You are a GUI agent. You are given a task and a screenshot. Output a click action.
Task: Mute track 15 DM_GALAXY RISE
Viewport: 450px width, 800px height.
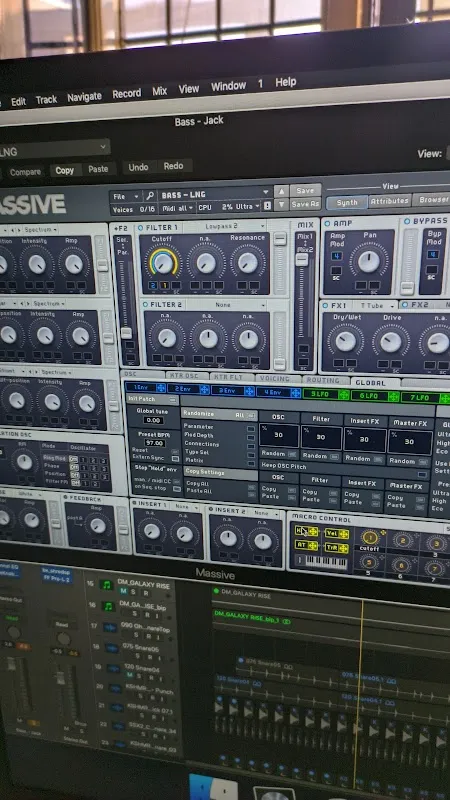[123, 593]
